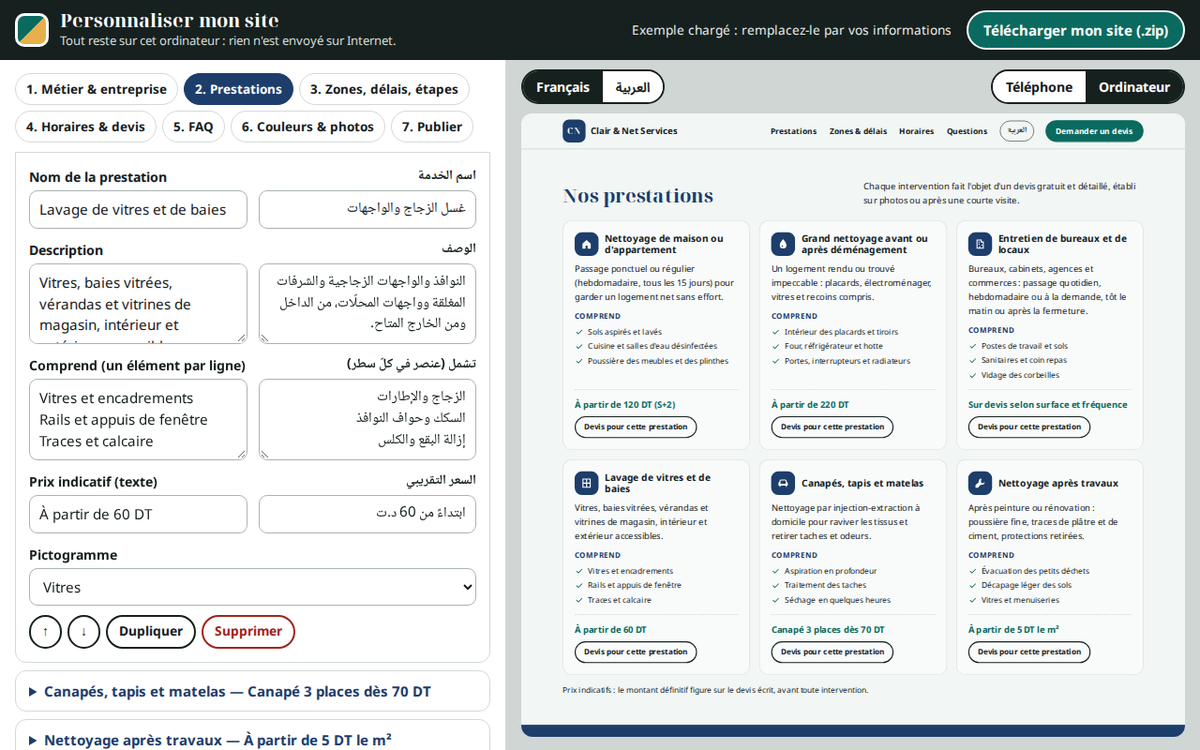This screenshot has height=750, width=1200.
Task: Switch preview to Français
Action: click(563, 87)
